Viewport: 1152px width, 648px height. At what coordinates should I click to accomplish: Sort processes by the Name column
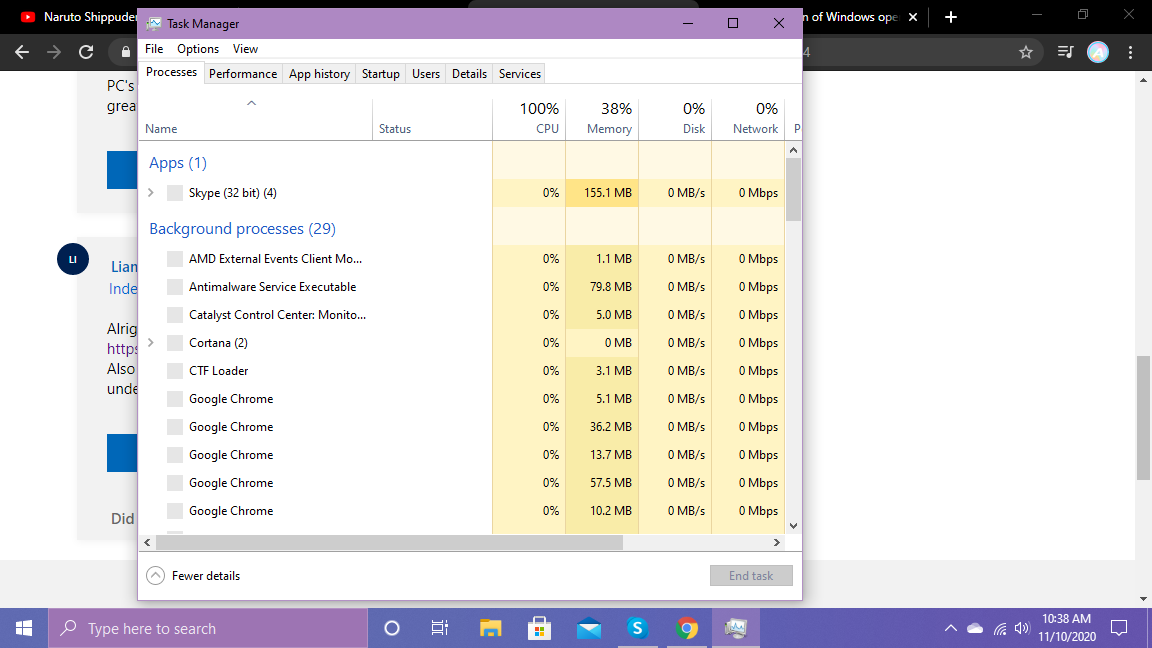point(256,118)
